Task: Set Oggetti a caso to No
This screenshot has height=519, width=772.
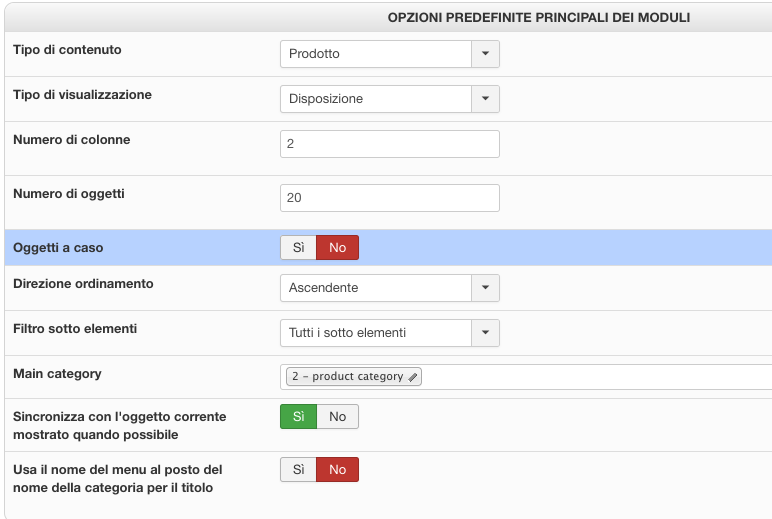Action: (x=337, y=247)
